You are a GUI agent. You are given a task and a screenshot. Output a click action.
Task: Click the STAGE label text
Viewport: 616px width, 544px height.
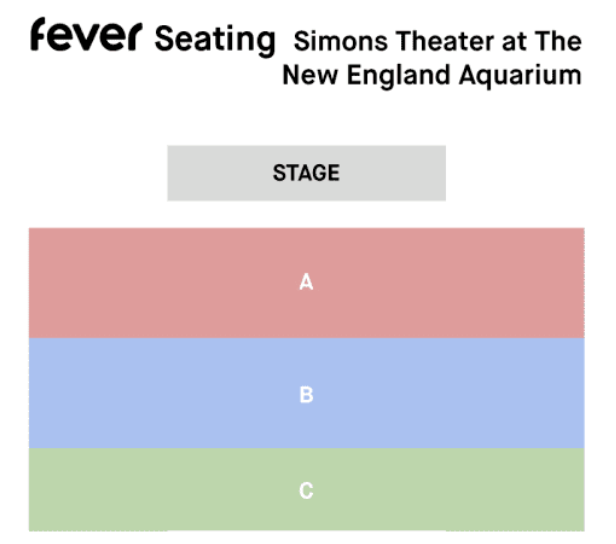pyautogui.click(x=306, y=173)
